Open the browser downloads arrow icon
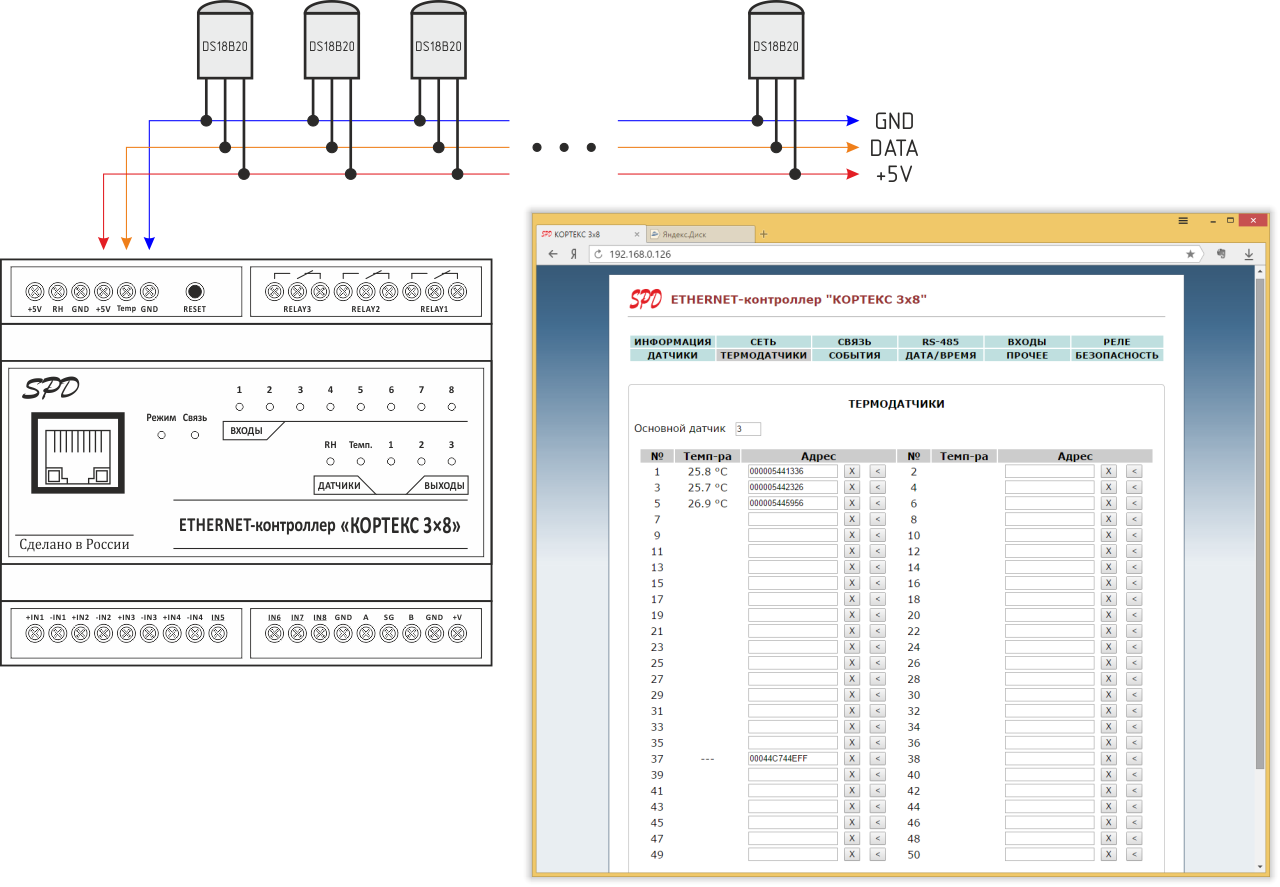This screenshot has width=1280, height=887. (x=1248, y=254)
